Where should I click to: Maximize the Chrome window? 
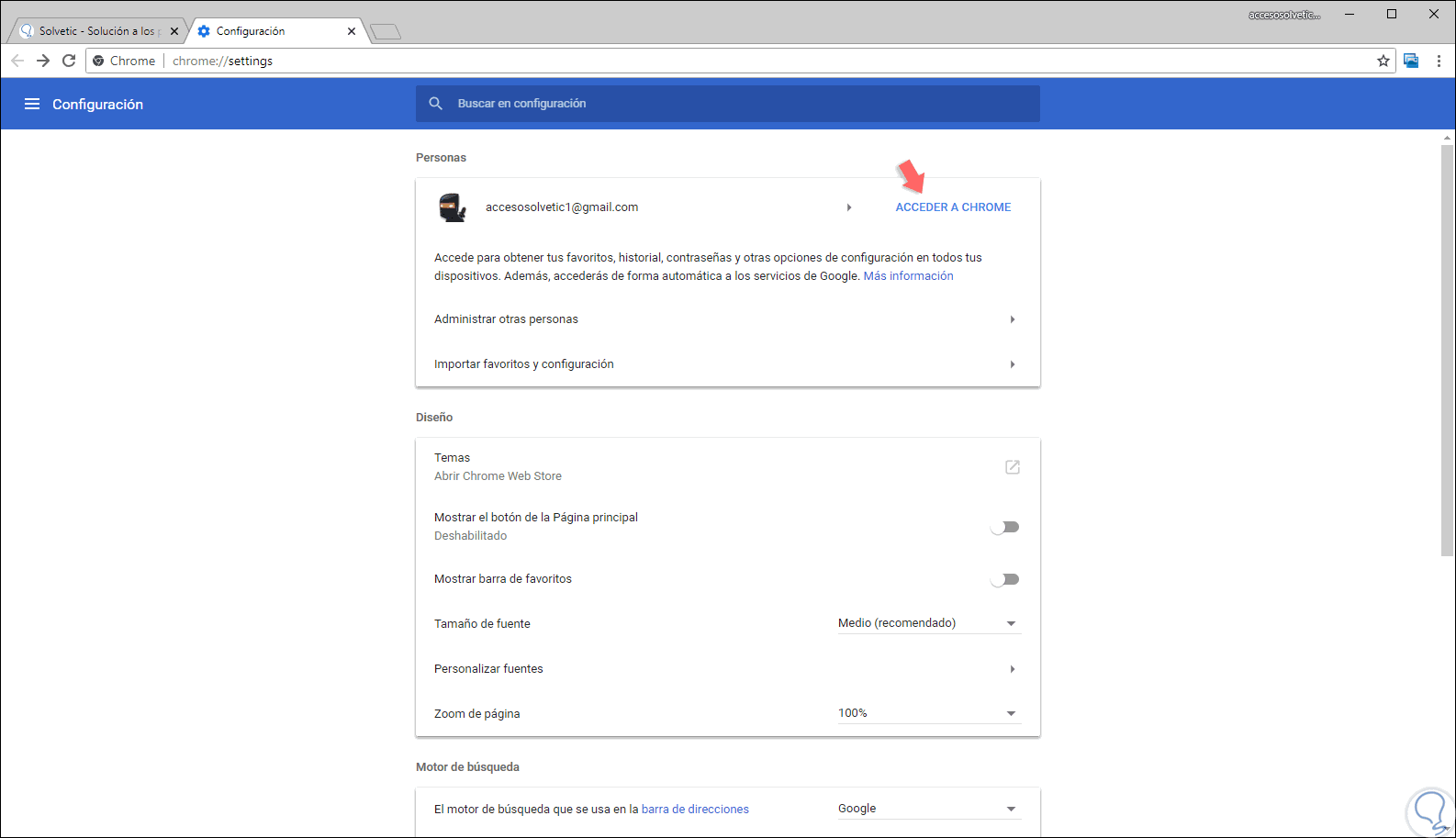(x=1392, y=14)
